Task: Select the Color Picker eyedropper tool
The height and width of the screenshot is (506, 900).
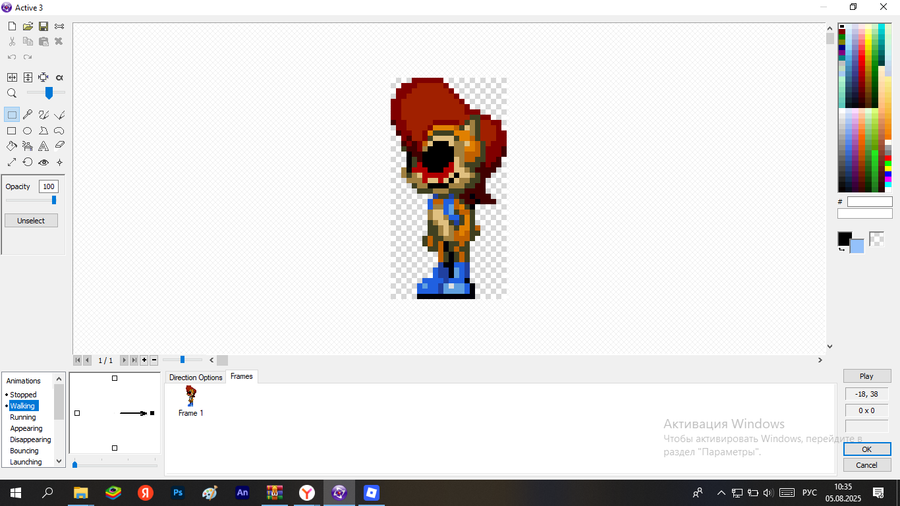Action: [x=28, y=115]
